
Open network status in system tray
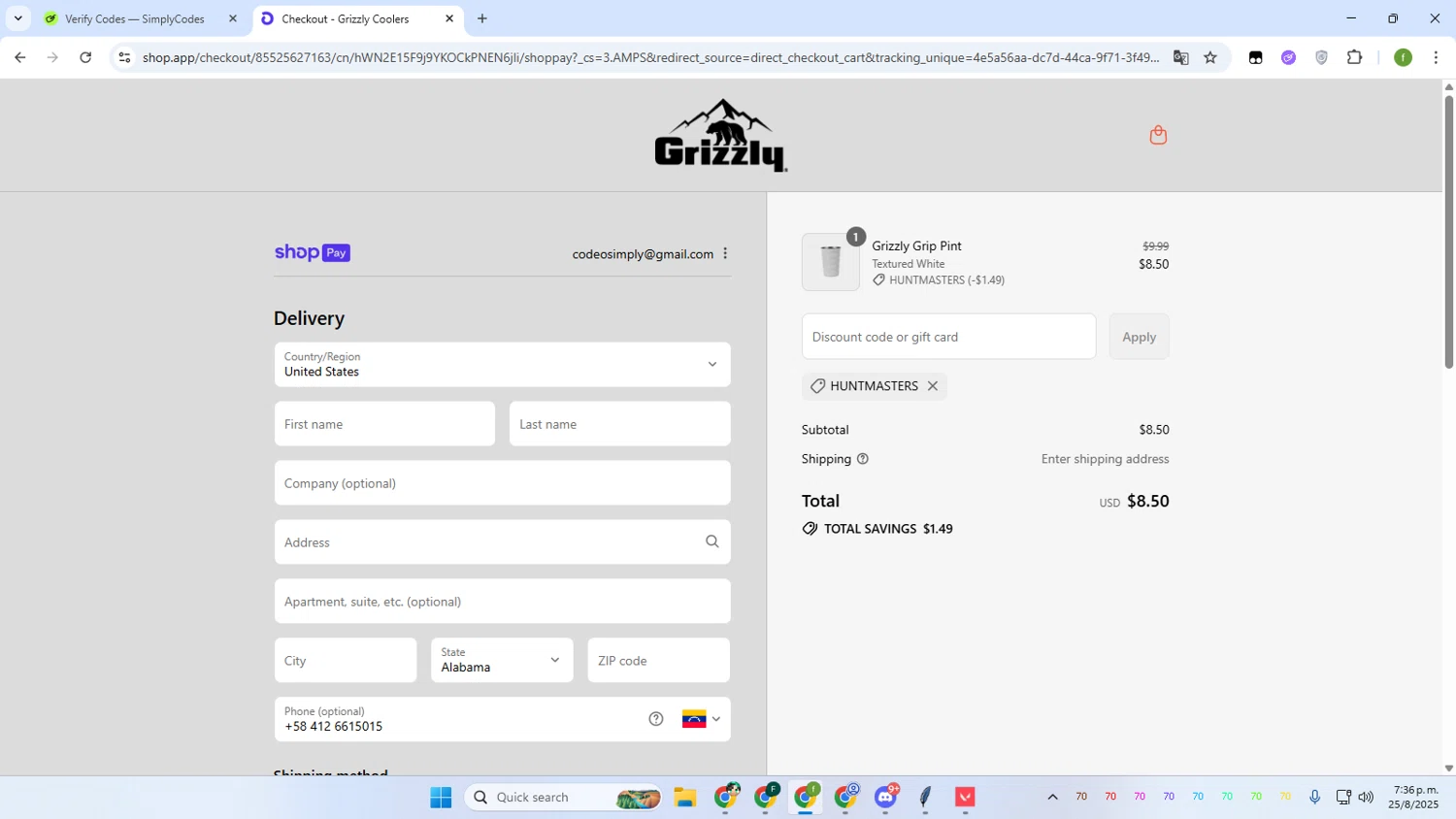point(1343,797)
